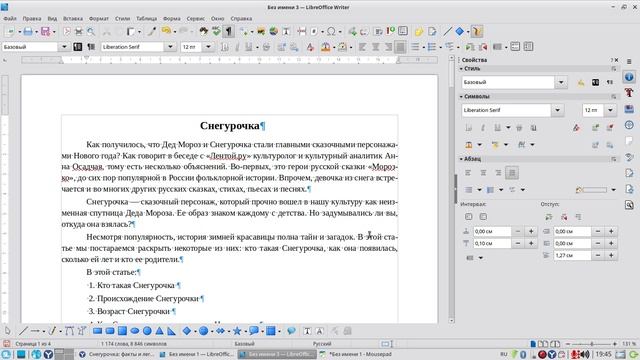Click the vertical document scrollbar
The height and width of the screenshot is (360, 640).
click(451, 188)
